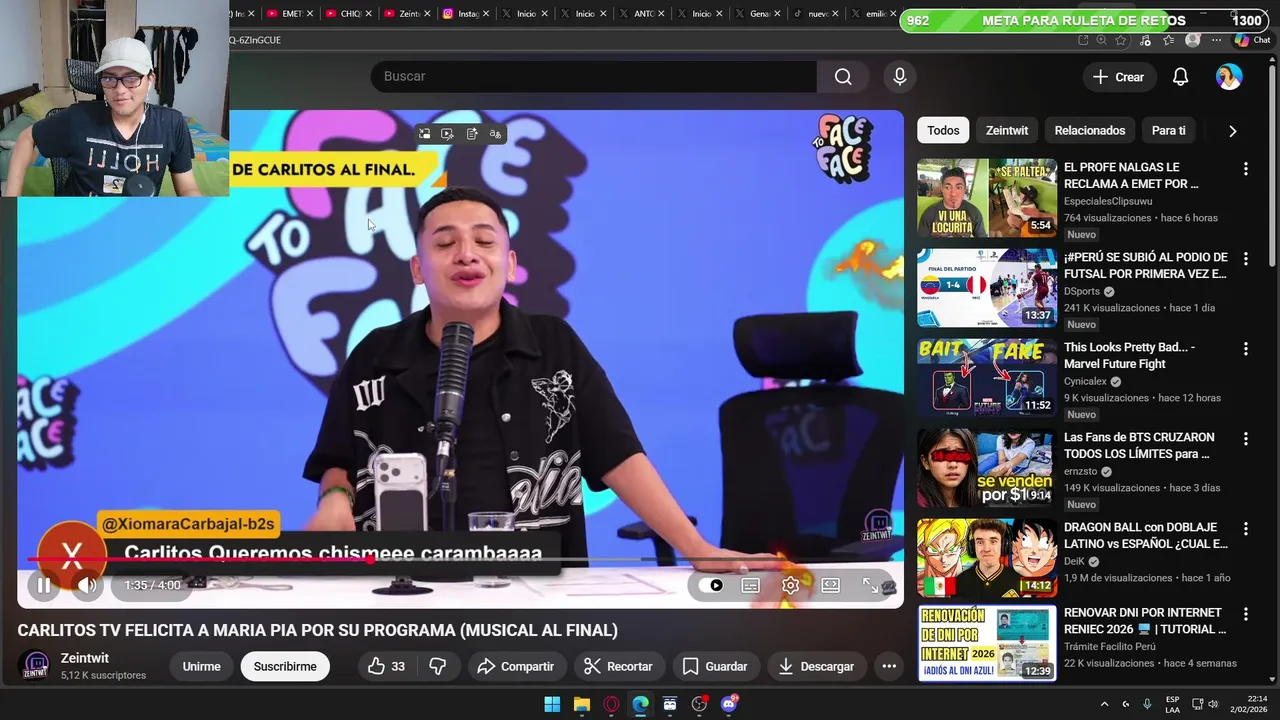Viewport: 1280px width, 720px height.
Task: Select the Para ti filter chip
Action: (x=1169, y=130)
